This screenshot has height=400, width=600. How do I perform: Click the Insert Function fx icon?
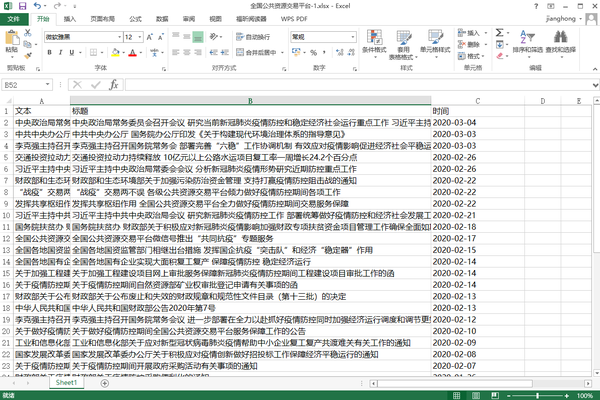click(114, 85)
